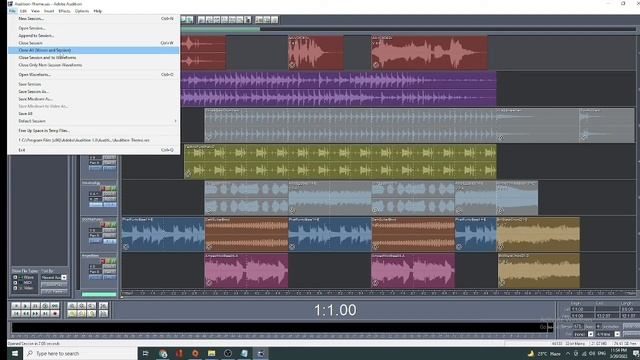Click the Zoom Out Horizontally icon
Viewport: 640px width, 360px height.
coord(82,306)
